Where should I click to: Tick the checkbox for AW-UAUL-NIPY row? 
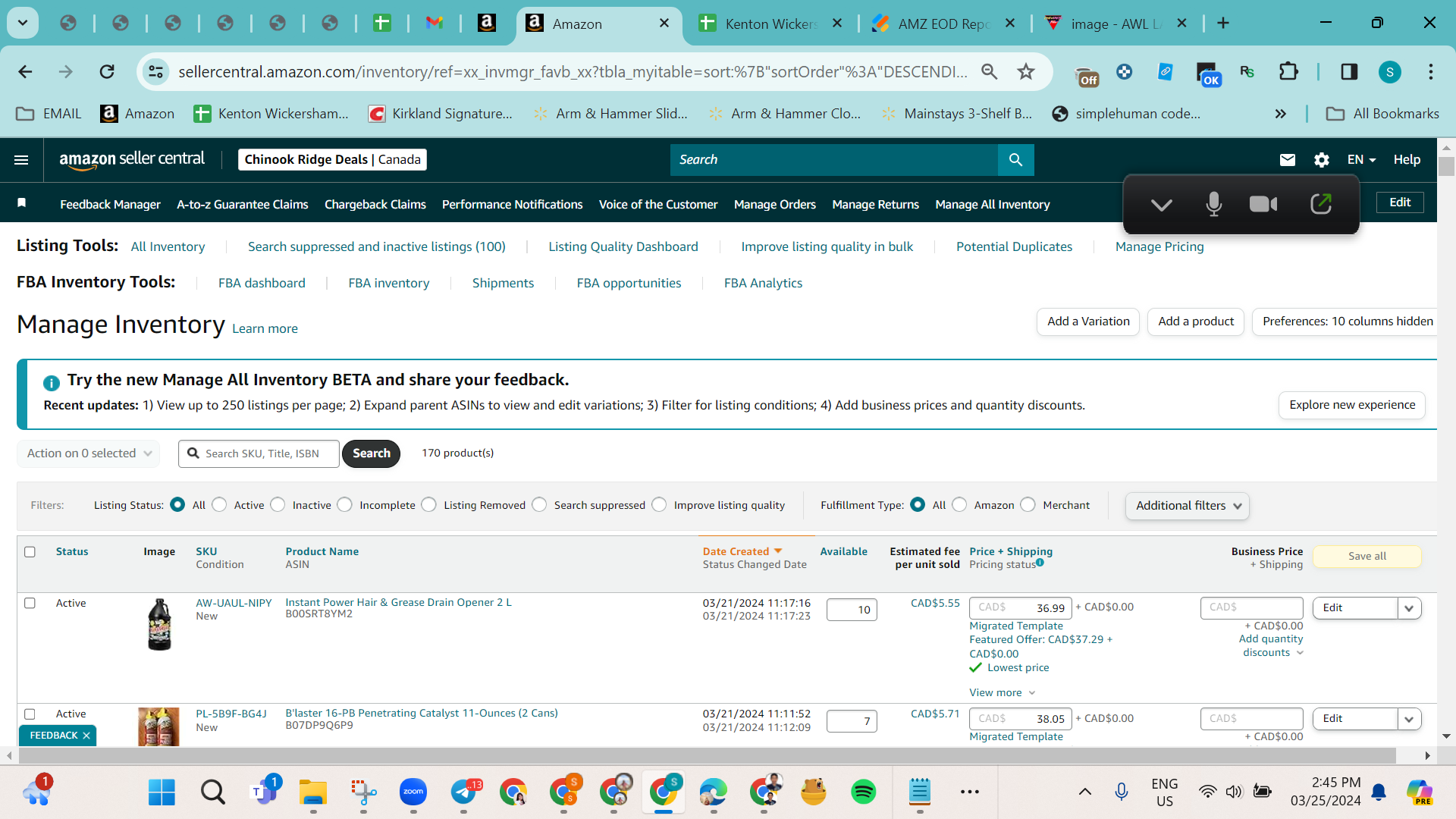(x=30, y=604)
